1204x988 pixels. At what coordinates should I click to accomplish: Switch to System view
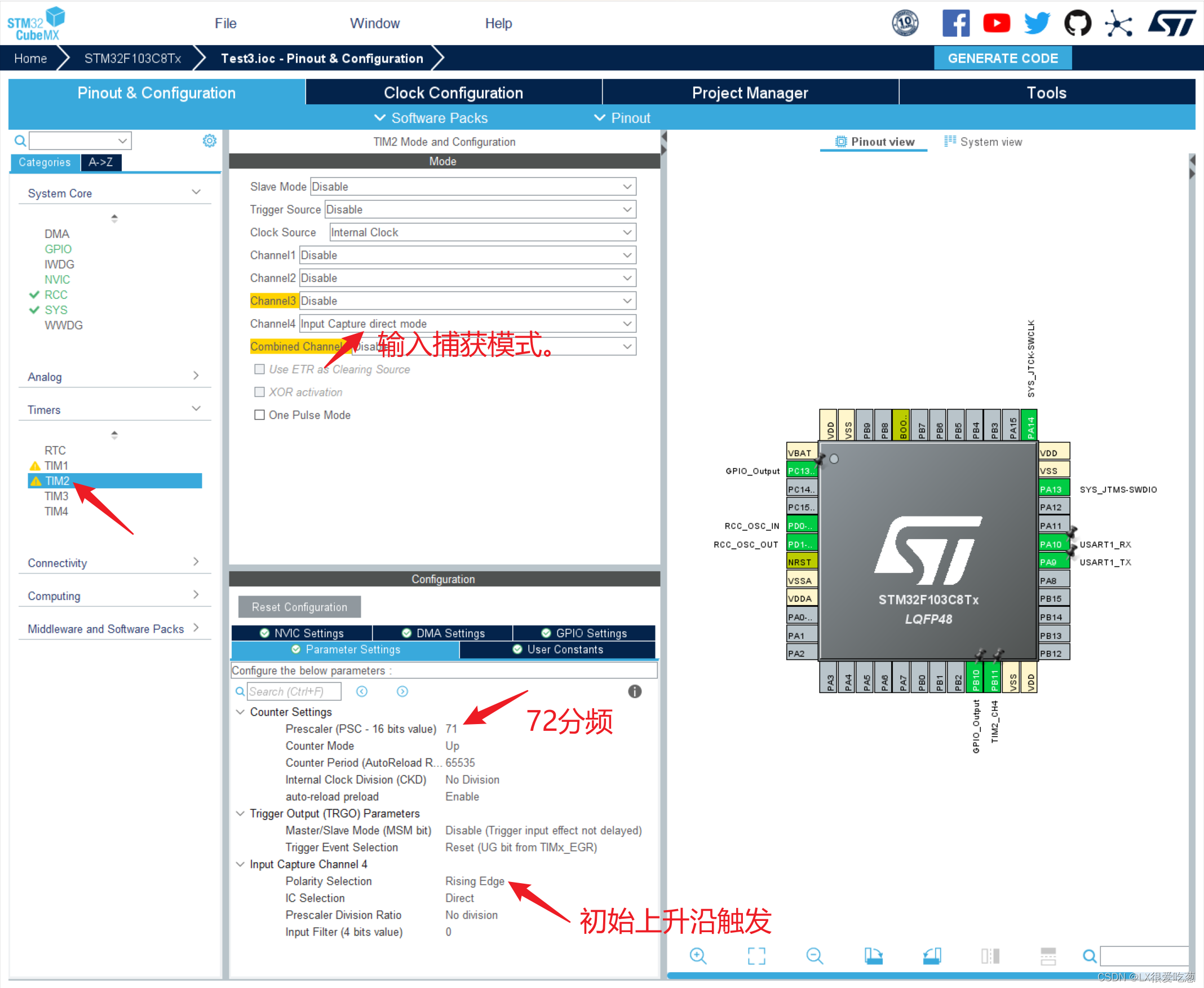coord(984,142)
